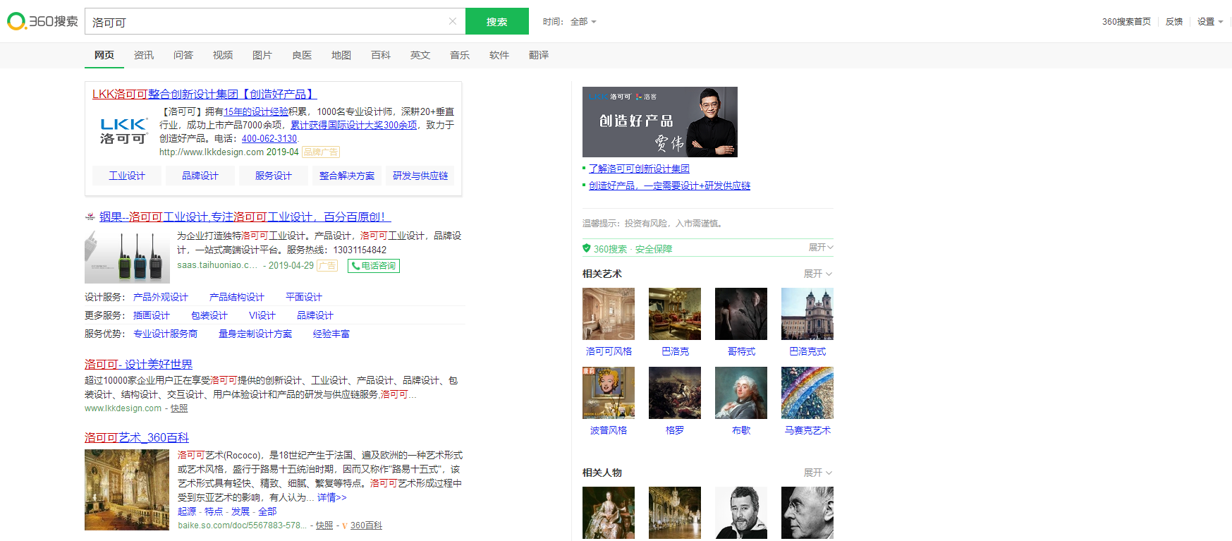1232x541 pixels.
Task: Open the VI设计 link
Action: pyautogui.click(x=262, y=316)
